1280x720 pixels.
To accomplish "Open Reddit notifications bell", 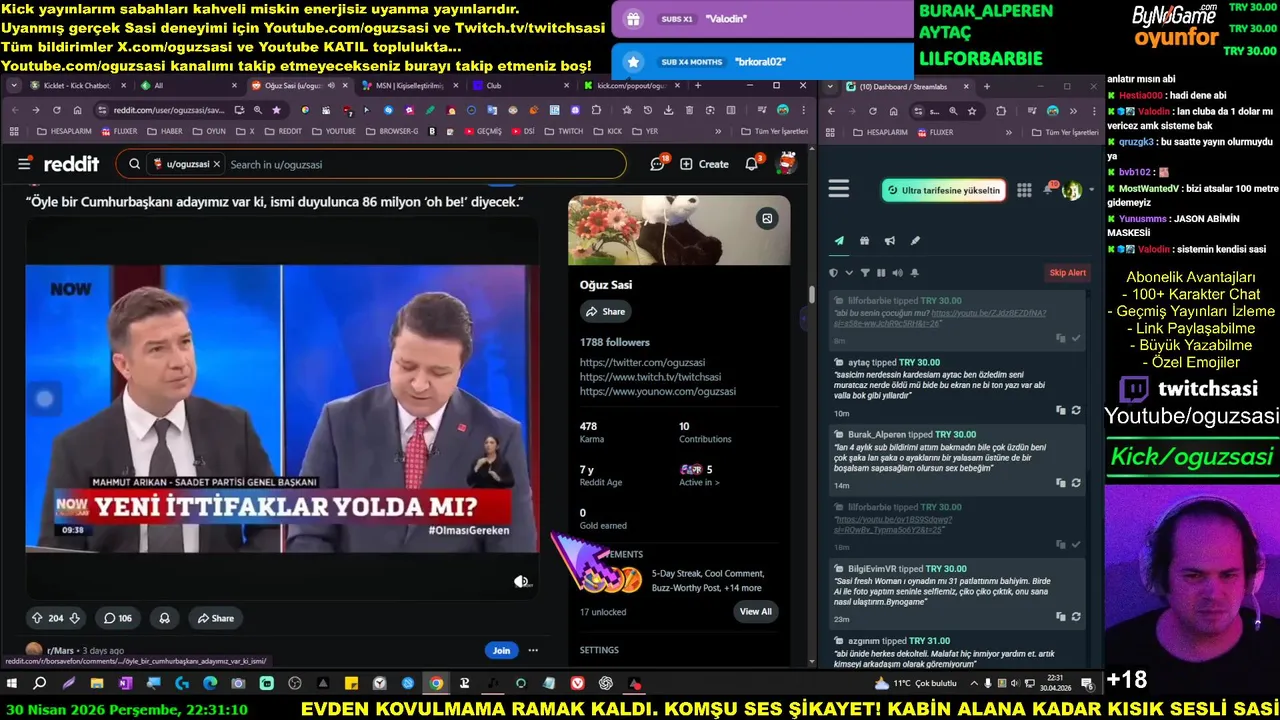I will (752, 164).
